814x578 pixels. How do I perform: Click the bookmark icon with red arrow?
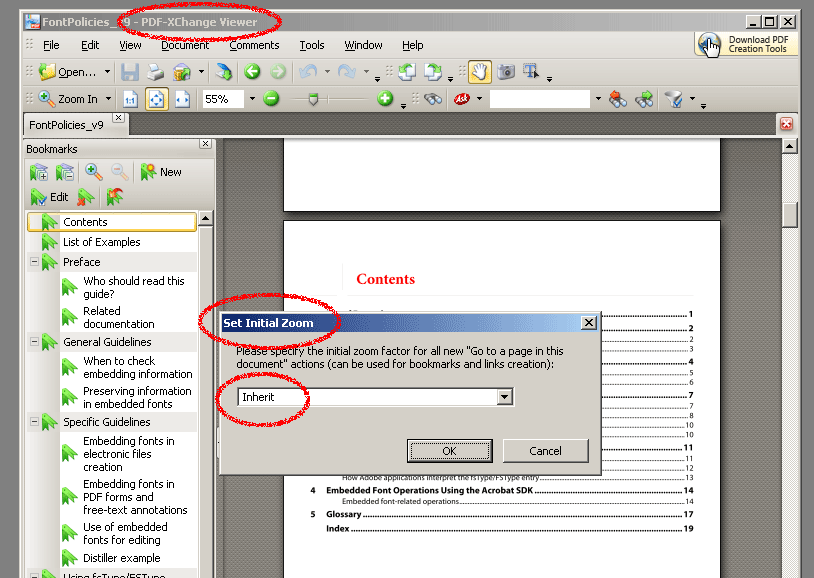tap(115, 197)
